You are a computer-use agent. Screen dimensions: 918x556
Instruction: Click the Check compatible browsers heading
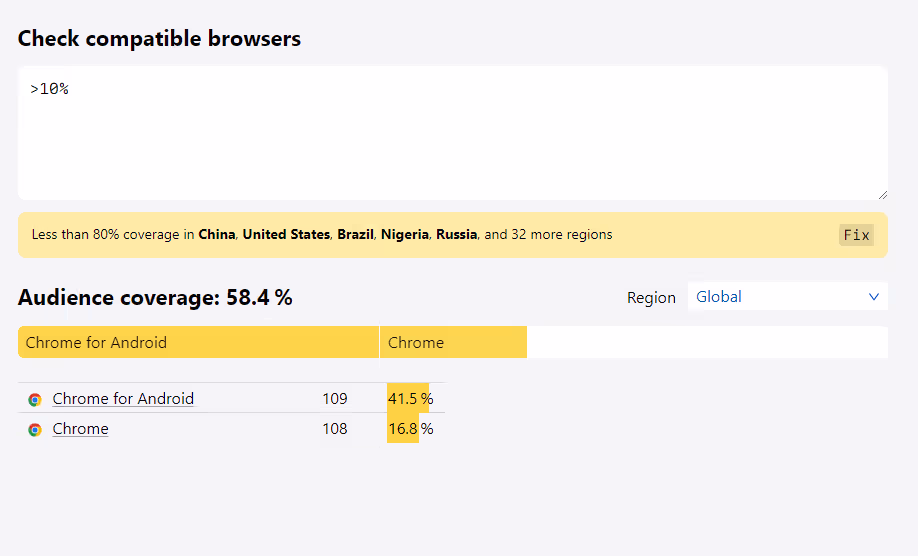[159, 39]
